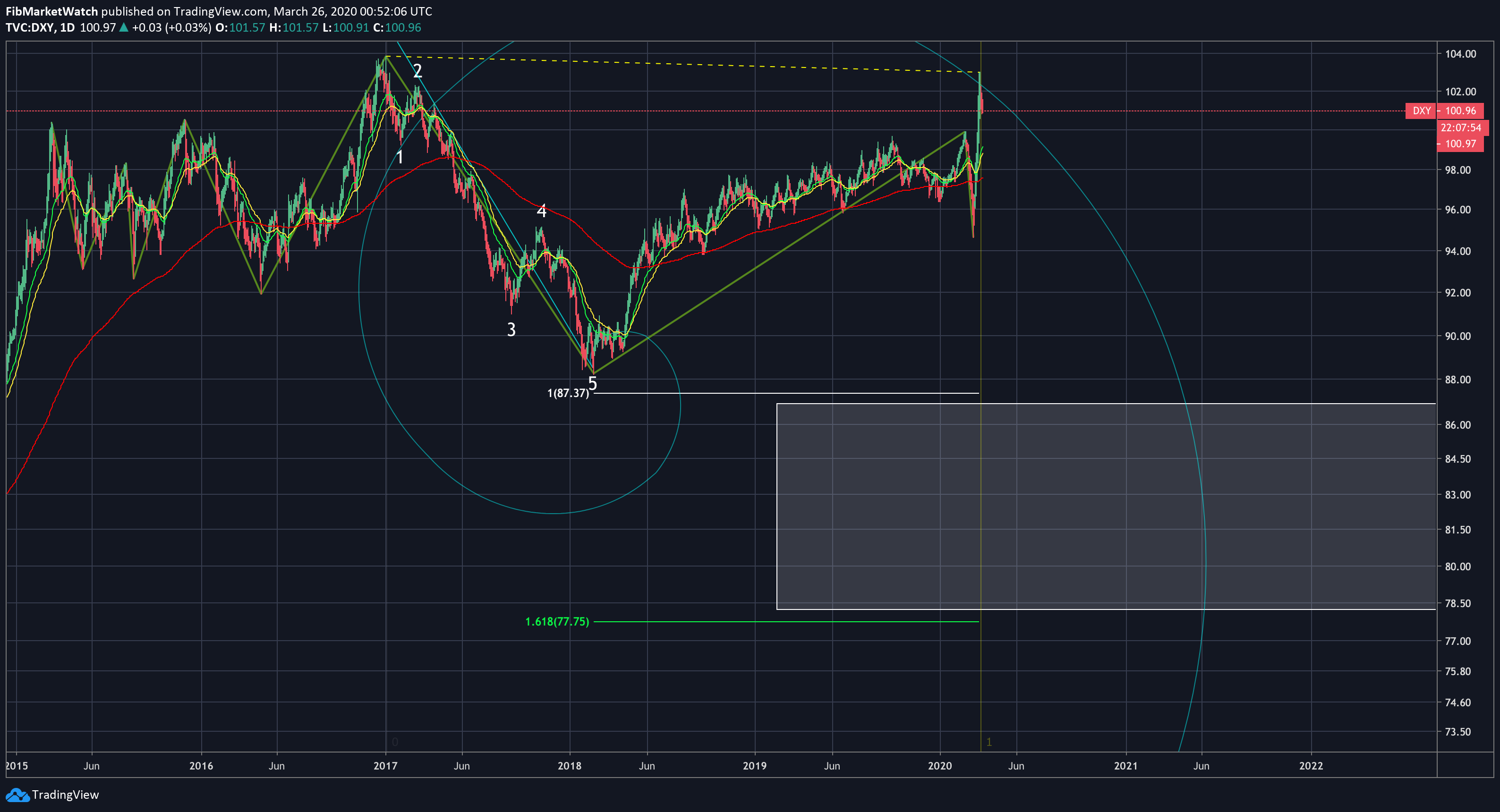Click wave label 1 on the chart
The image size is (1500, 812).
pyautogui.click(x=400, y=157)
